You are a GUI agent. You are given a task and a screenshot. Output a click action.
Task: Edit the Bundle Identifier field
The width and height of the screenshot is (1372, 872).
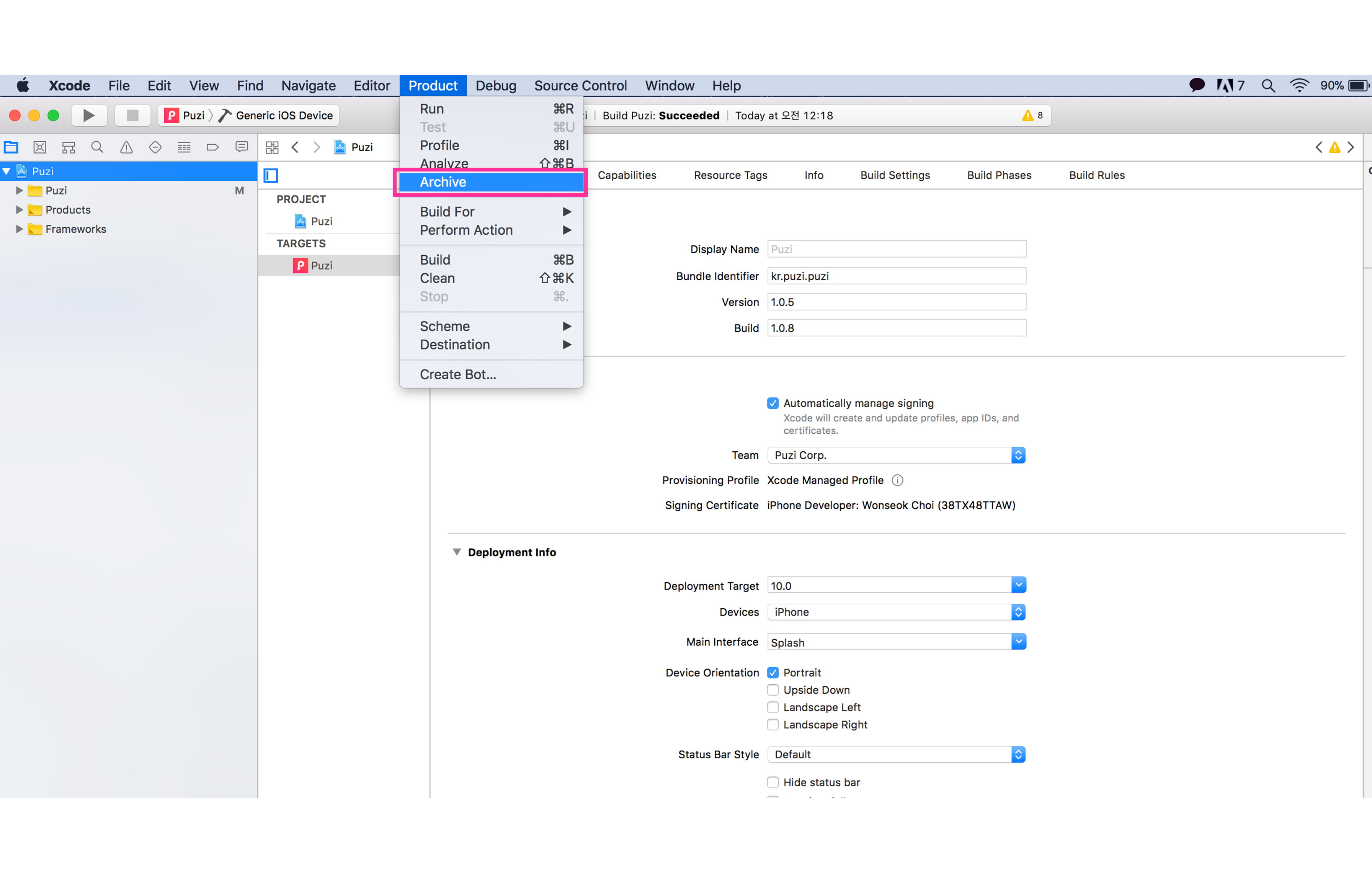[x=897, y=276]
